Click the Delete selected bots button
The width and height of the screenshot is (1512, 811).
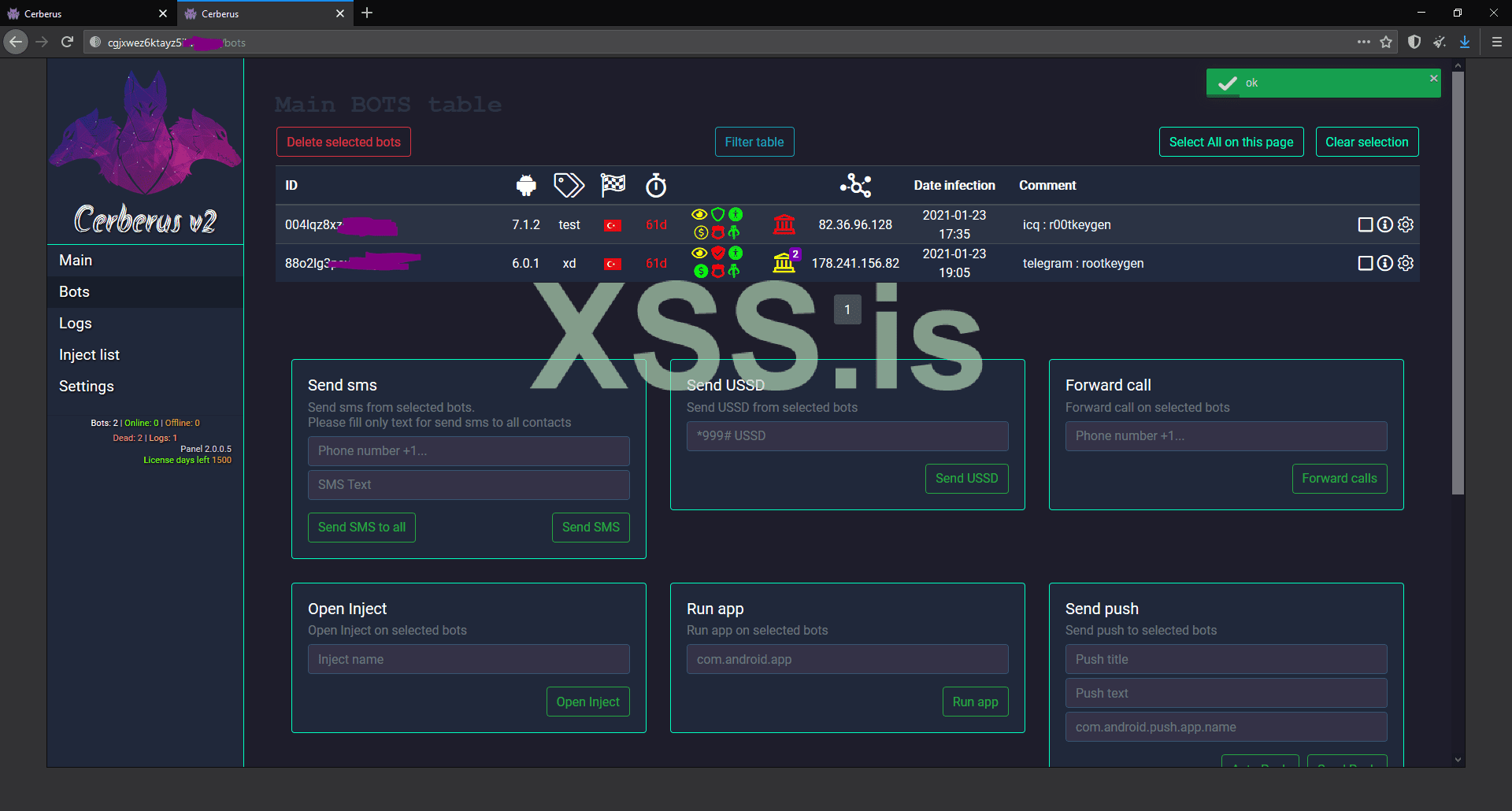pos(343,143)
